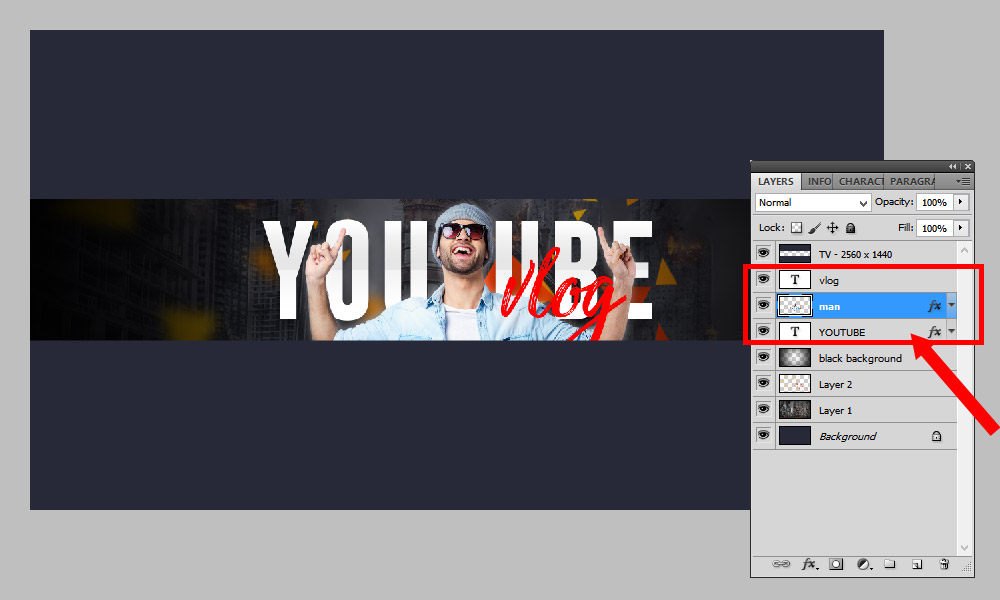Image resolution: width=1000 pixels, height=600 pixels.
Task: Hide the TV - 2560 x 1440 layer
Action: click(763, 253)
